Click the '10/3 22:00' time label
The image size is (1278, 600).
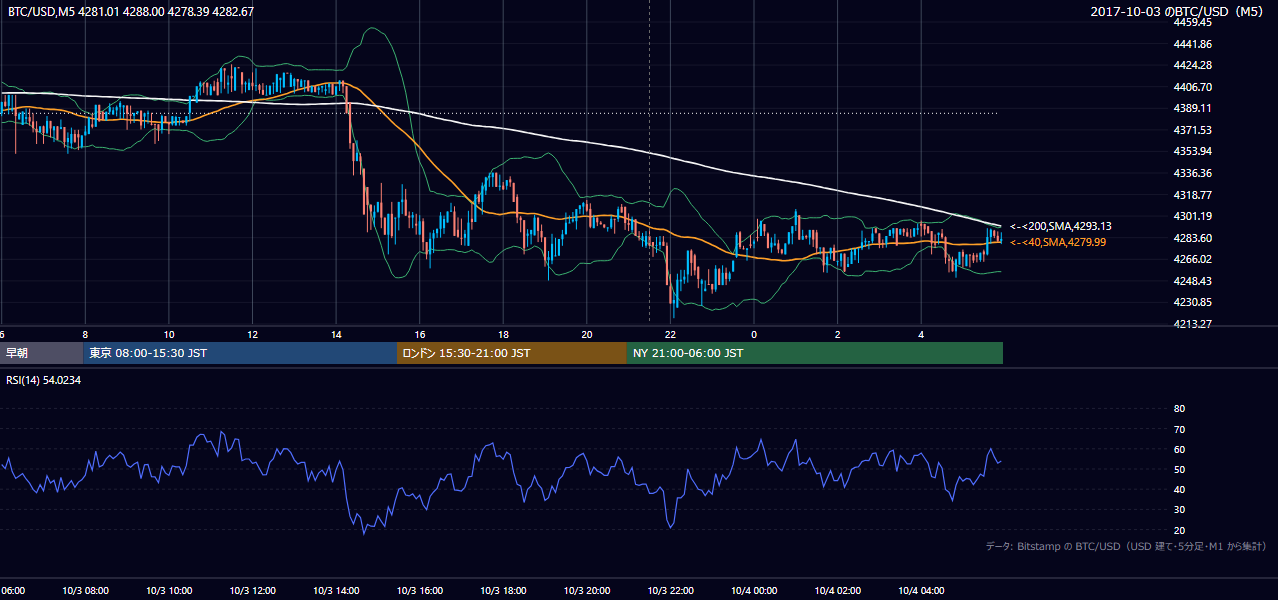[670, 591]
